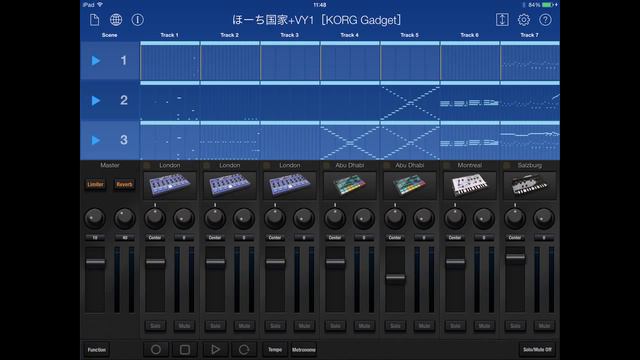640x360 pixels.
Task: Toggle the loop circular arrow button
Action: tap(244, 350)
